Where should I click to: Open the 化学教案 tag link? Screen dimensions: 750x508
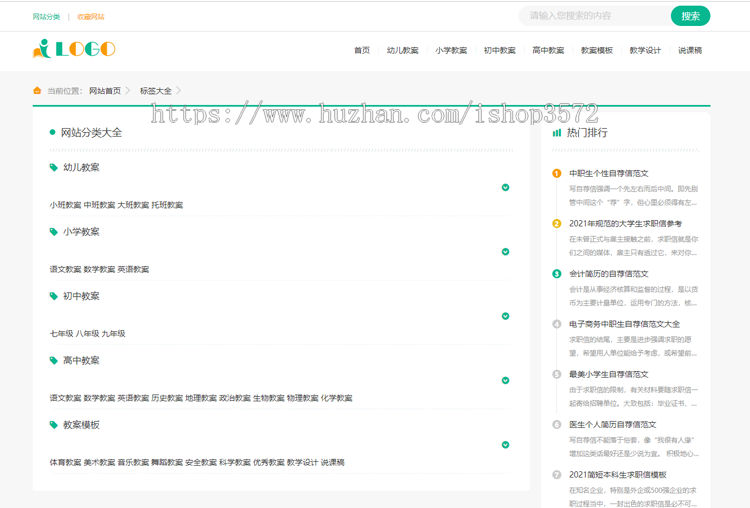(x=337, y=398)
